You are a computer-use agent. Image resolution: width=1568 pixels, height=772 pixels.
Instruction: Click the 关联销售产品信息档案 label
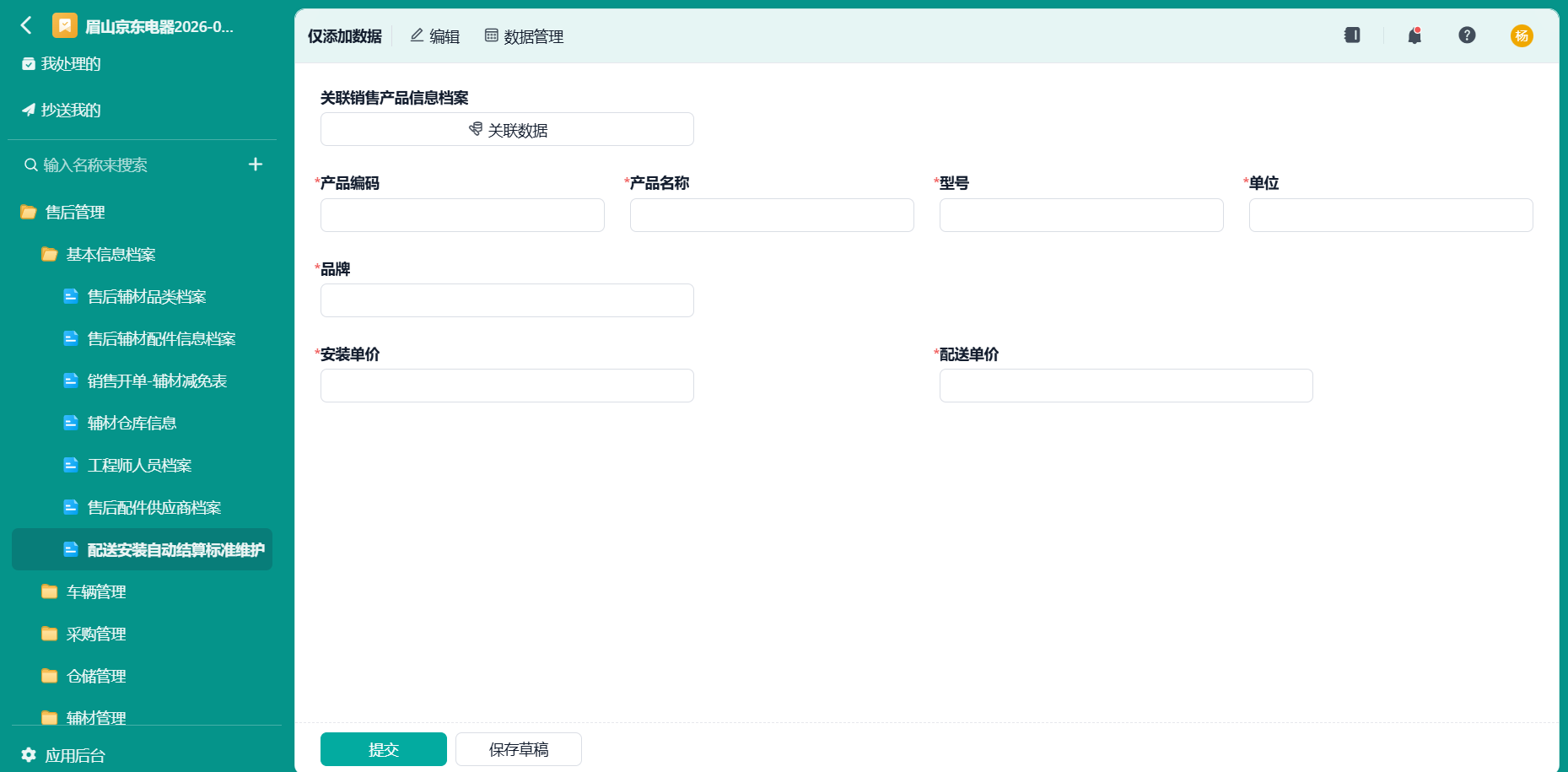point(395,98)
